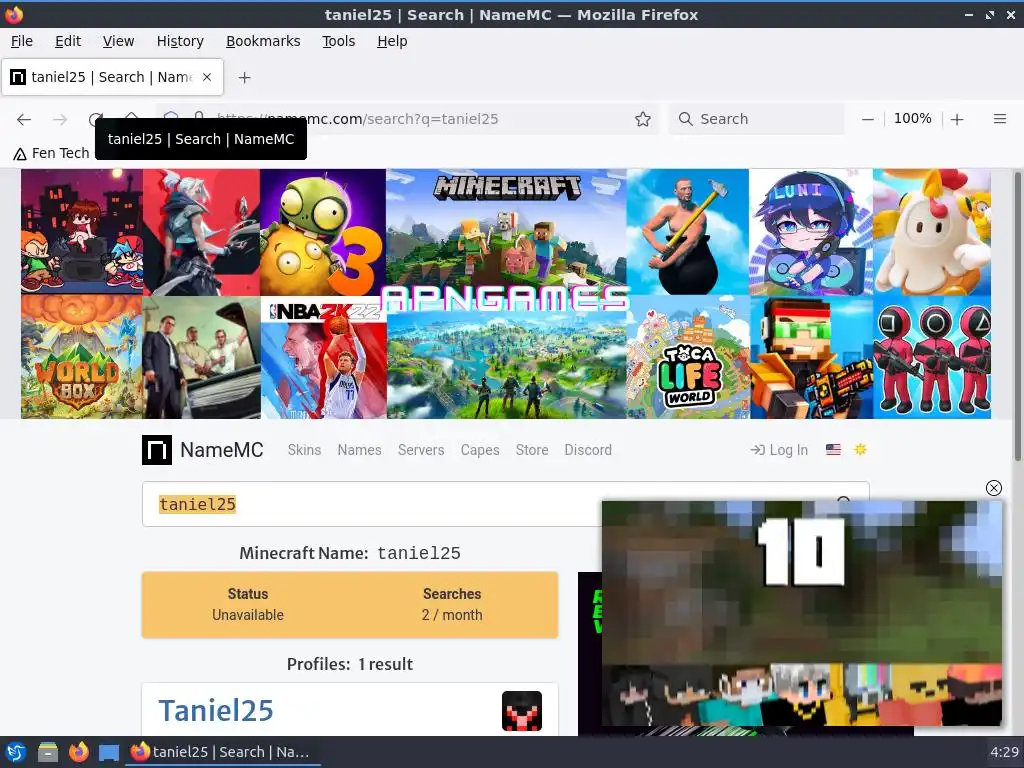Image resolution: width=1024 pixels, height=768 pixels.
Task: Click the browser forward arrow
Action: pos(60,119)
